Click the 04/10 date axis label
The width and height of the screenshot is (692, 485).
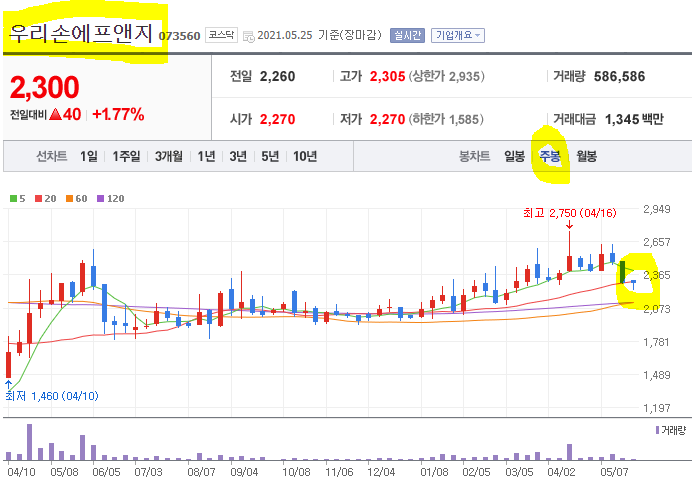[21, 472]
